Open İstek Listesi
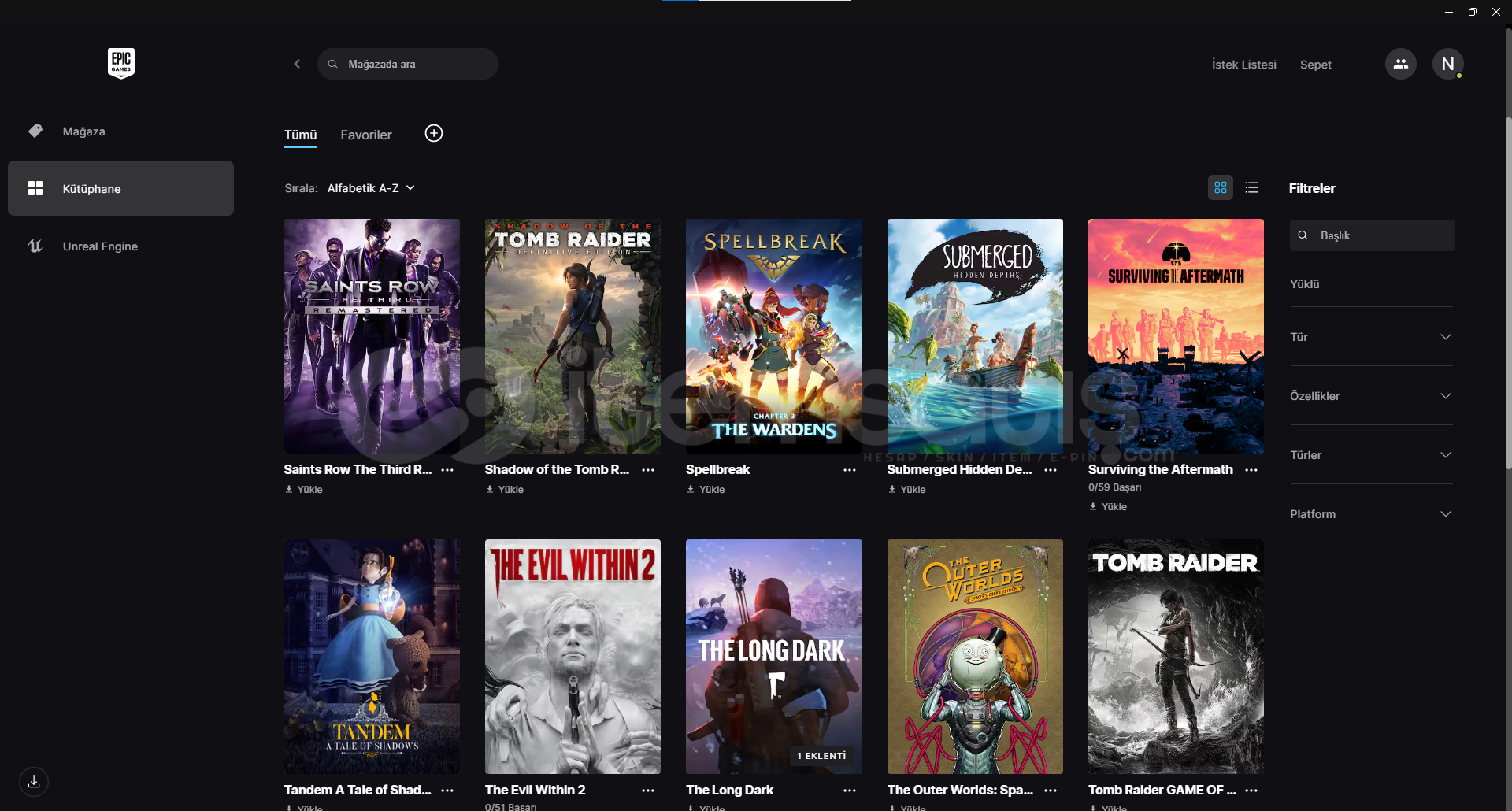Viewport: 1512px width, 811px height. pyautogui.click(x=1243, y=65)
